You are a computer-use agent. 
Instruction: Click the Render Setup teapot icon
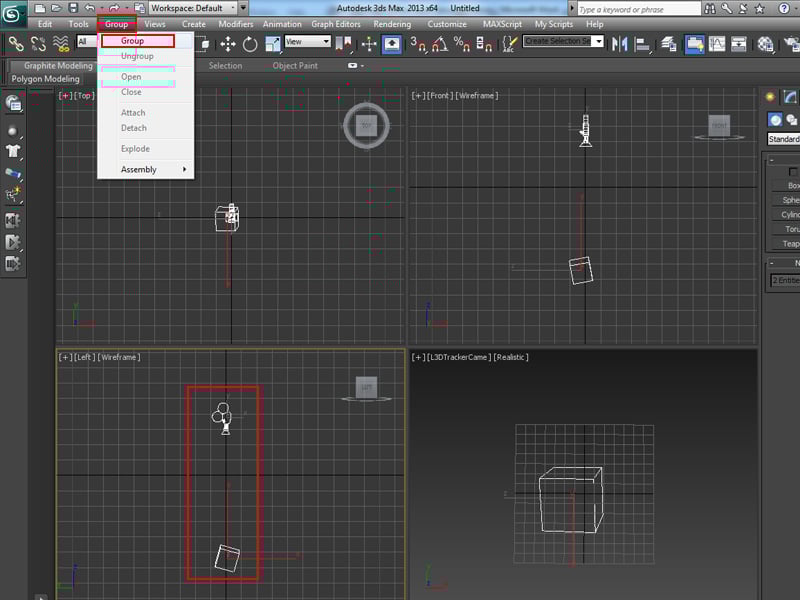click(792, 44)
